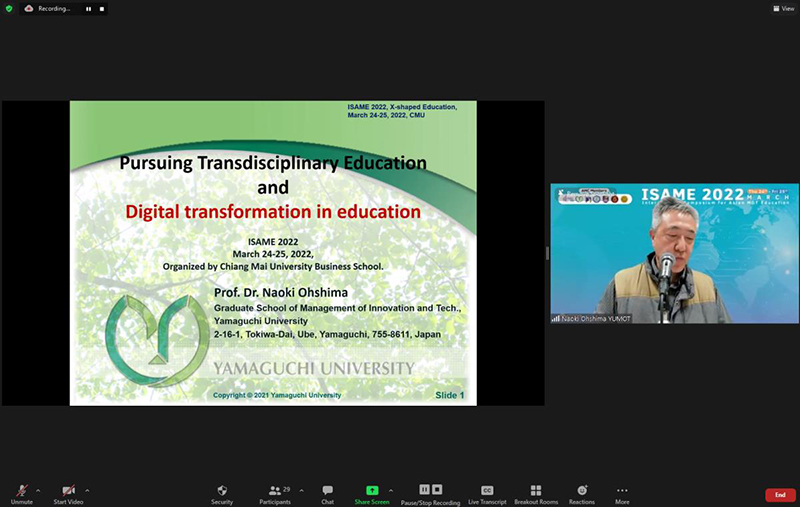Screen dimensions: 800x507
Task: Click the Recording cloud indicator
Action: tap(29, 9)
